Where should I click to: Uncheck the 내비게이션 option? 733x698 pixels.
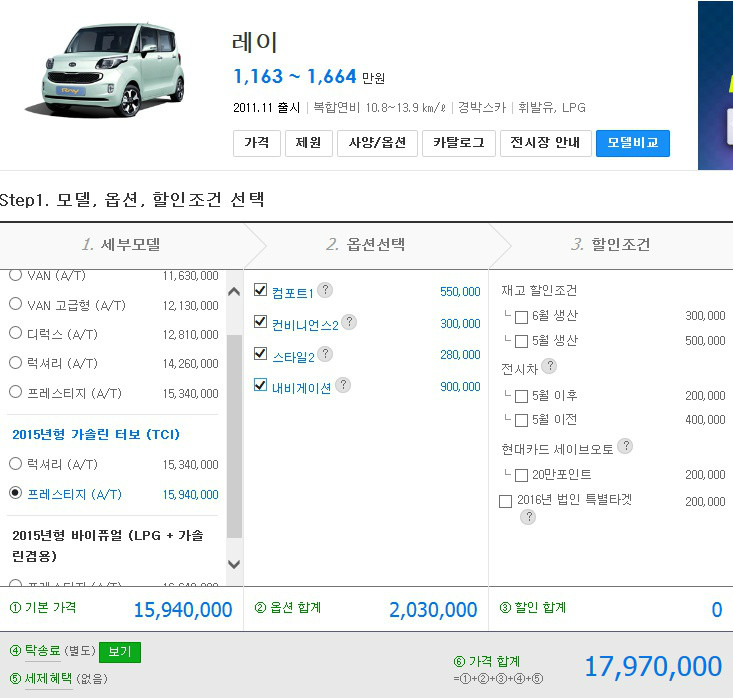(x=260, y=385)
